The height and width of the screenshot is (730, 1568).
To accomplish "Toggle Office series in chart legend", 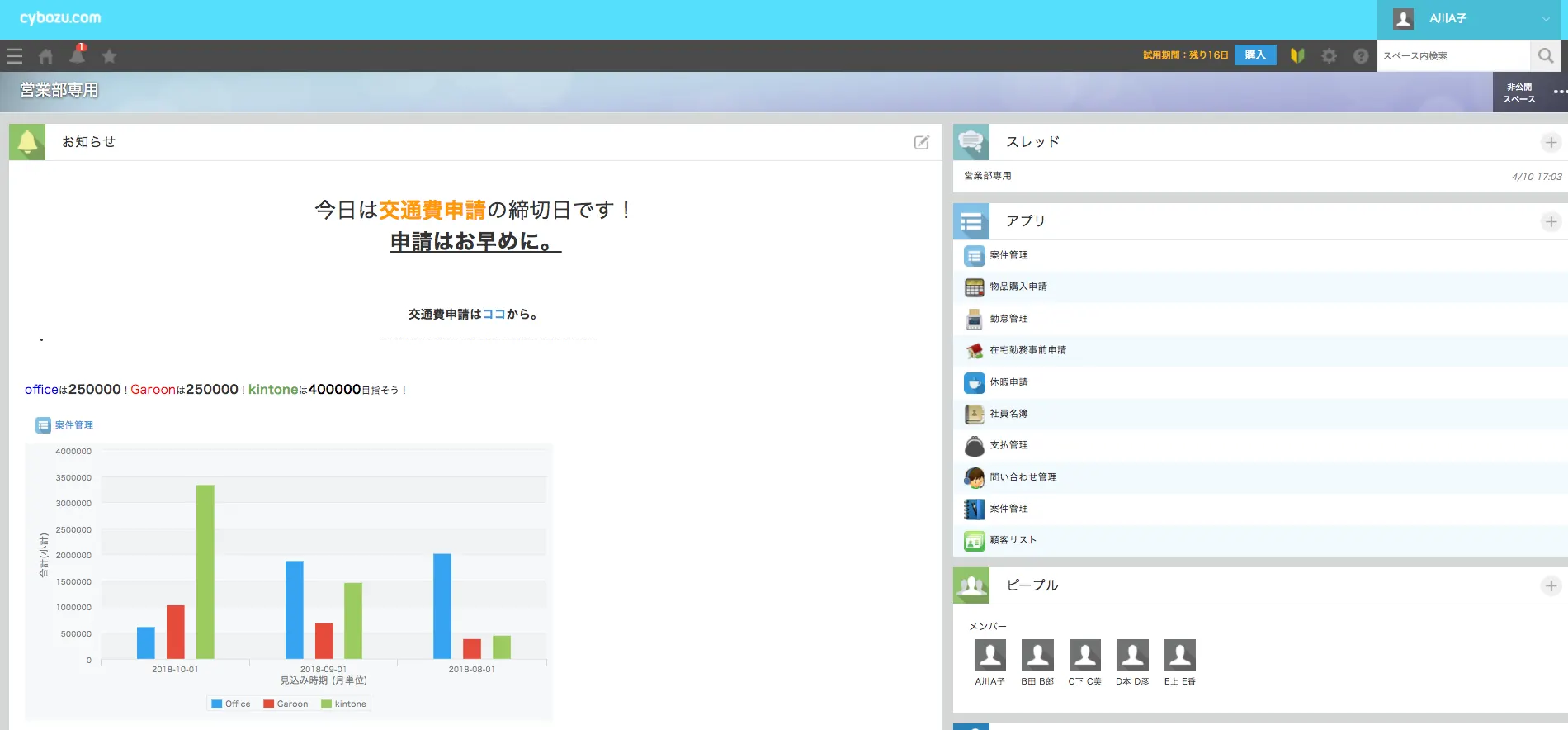I will click(231, 704).
